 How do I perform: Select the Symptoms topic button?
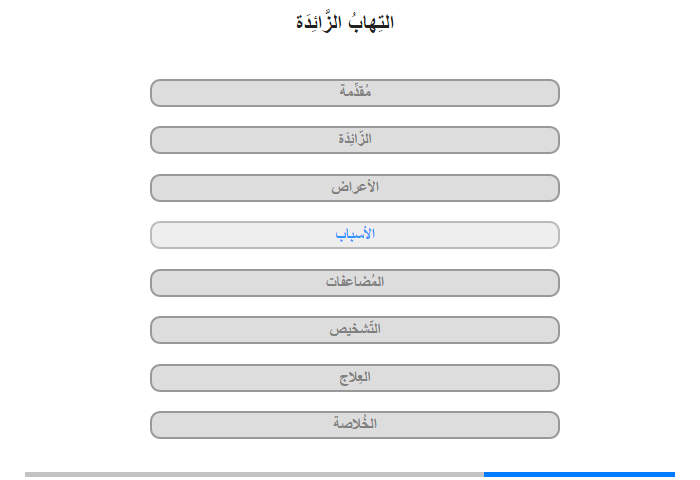point(355,188)
